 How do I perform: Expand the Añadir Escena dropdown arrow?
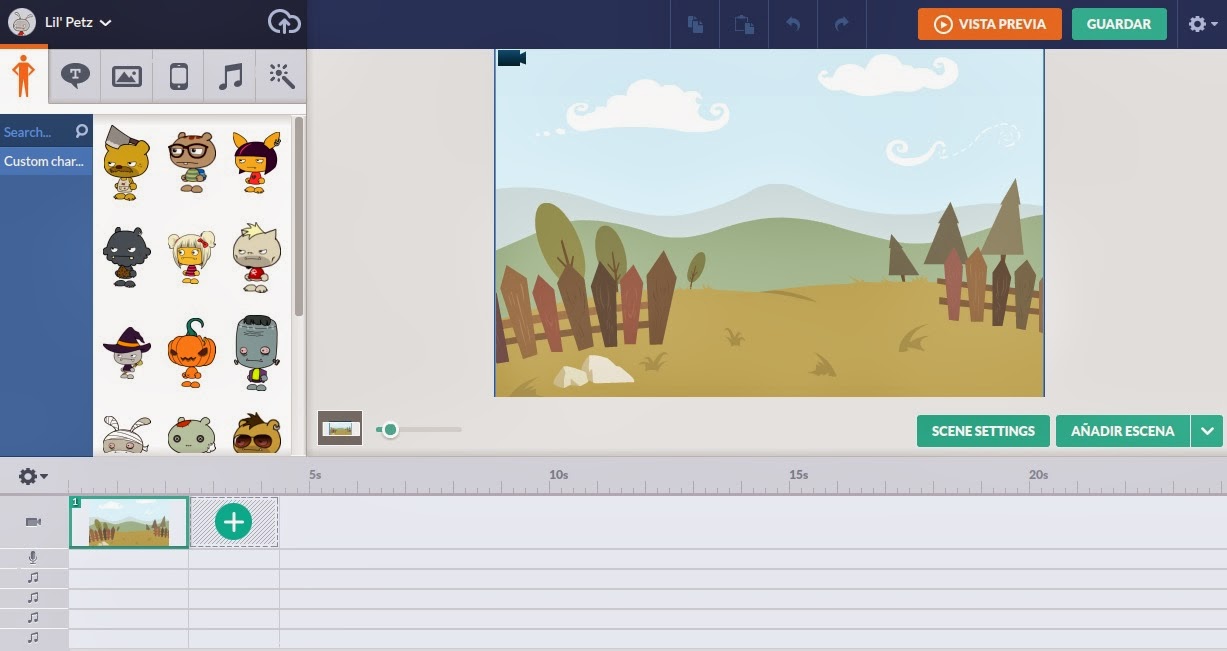[1207, 430]
